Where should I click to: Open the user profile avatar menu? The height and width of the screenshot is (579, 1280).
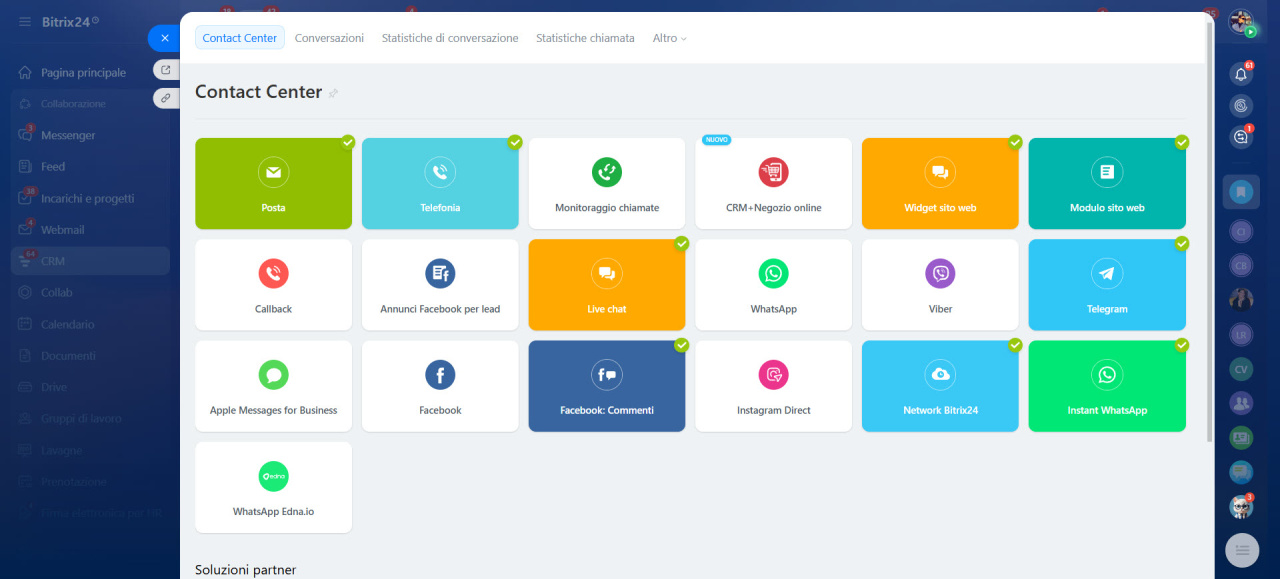coord(1241,22)
